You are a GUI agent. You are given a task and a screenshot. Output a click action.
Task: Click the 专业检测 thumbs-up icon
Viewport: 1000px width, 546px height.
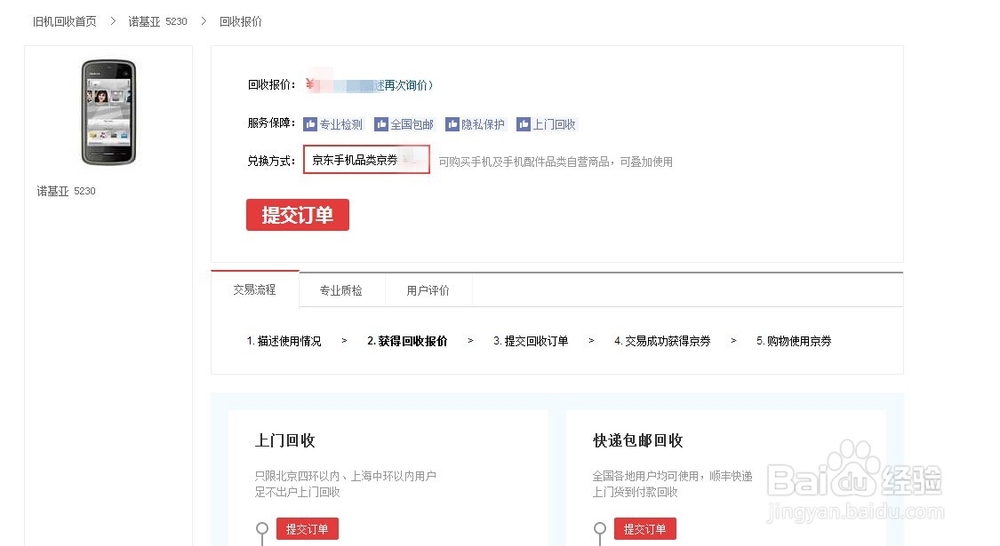click(310, 124)
